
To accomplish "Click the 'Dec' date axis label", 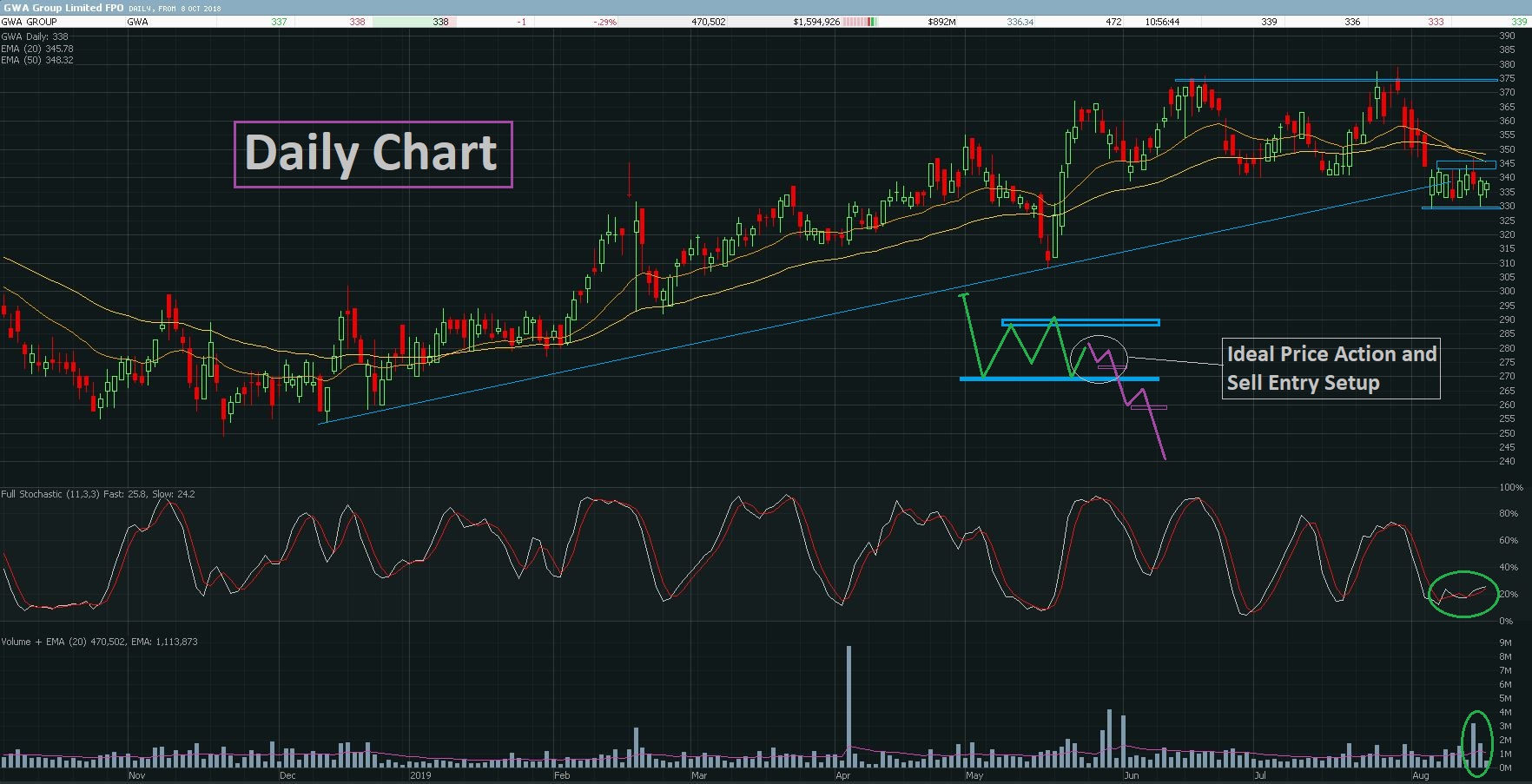I will [287, 775].
